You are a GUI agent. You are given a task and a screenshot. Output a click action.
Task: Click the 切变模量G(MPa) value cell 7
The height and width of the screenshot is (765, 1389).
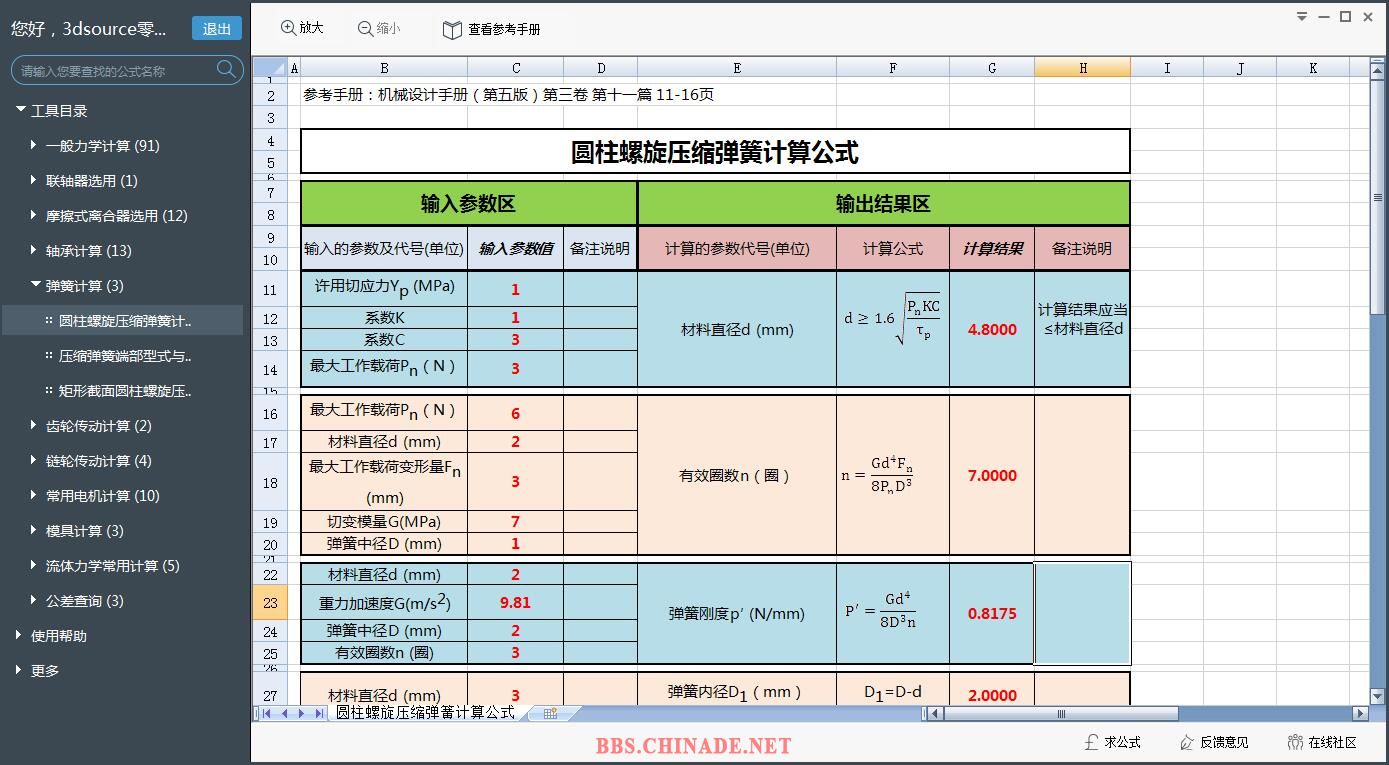[x=516, y=521]
